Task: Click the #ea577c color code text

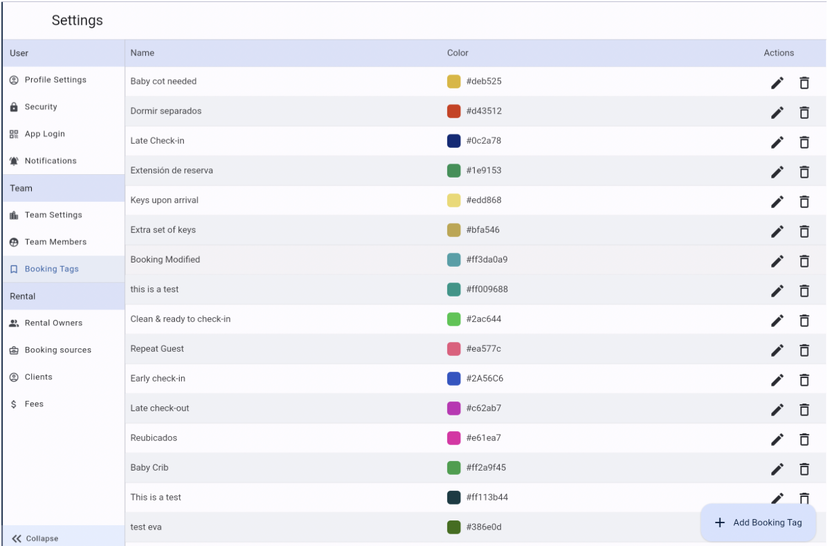Action: [483, 349]
